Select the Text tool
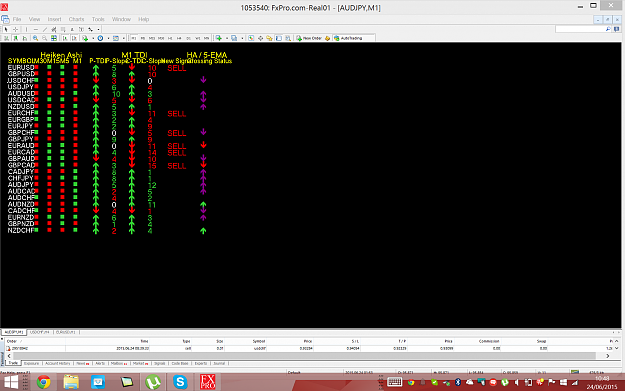Screen dimensions: 625x391 (72, 29)
